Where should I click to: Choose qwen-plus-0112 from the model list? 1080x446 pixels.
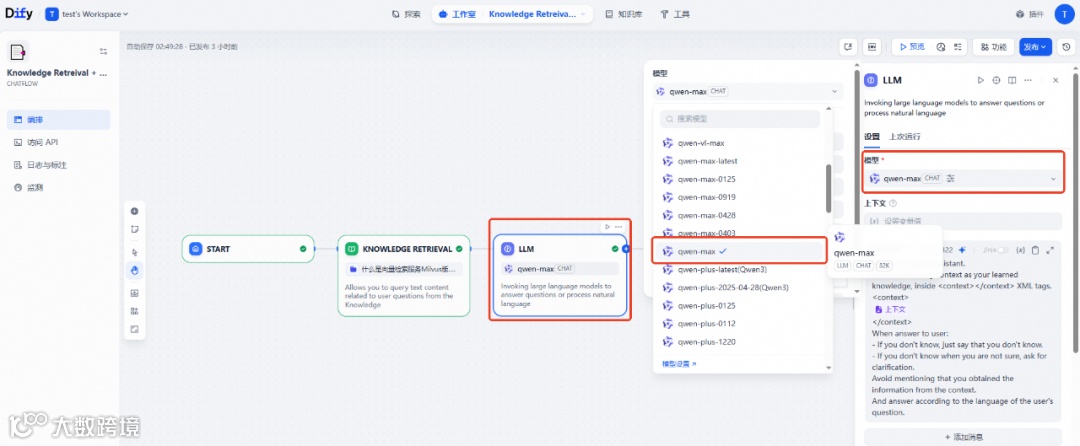[x=739, y=323]
